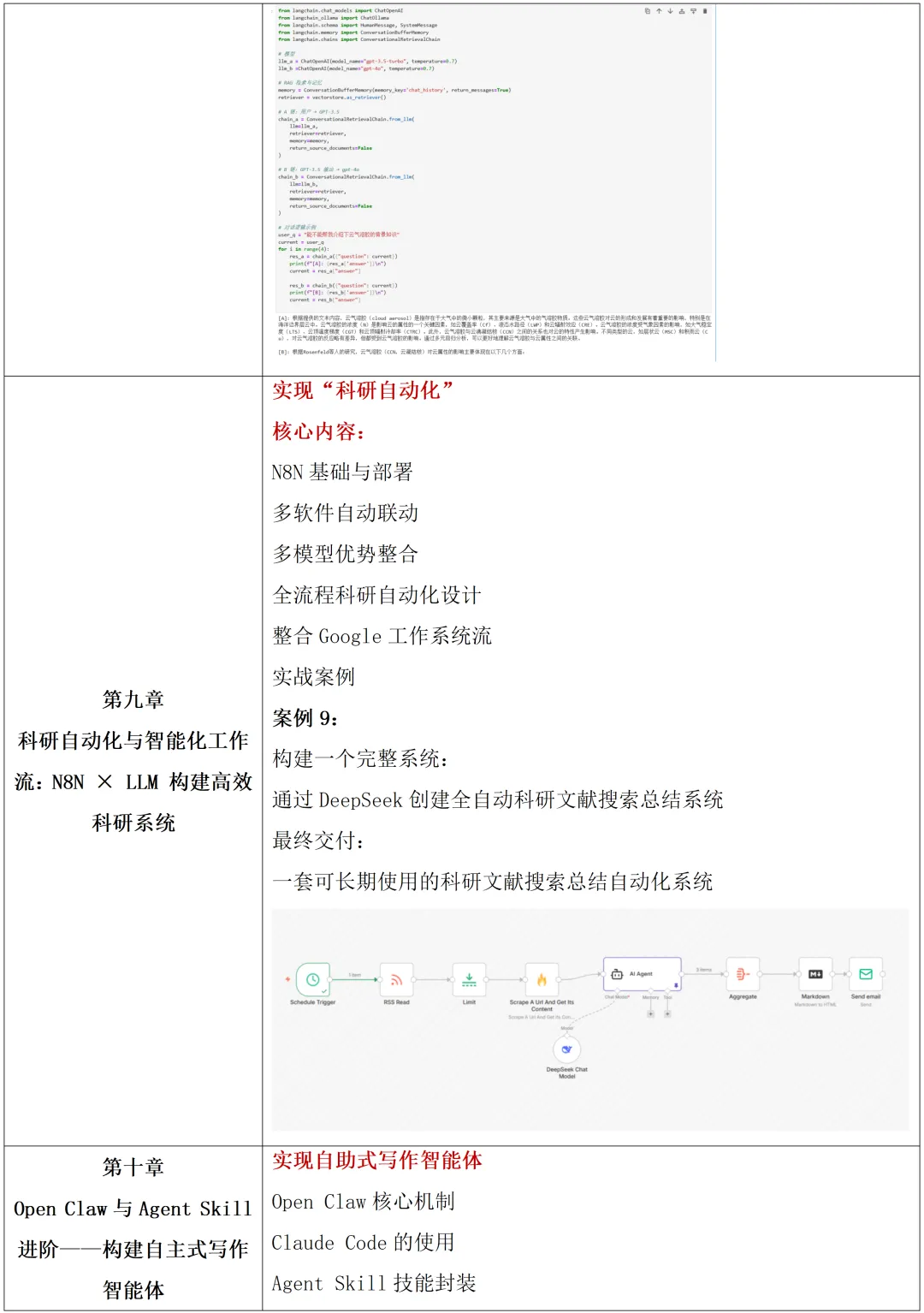Click the red heading 实现“科研自动化”

(363, 390)
